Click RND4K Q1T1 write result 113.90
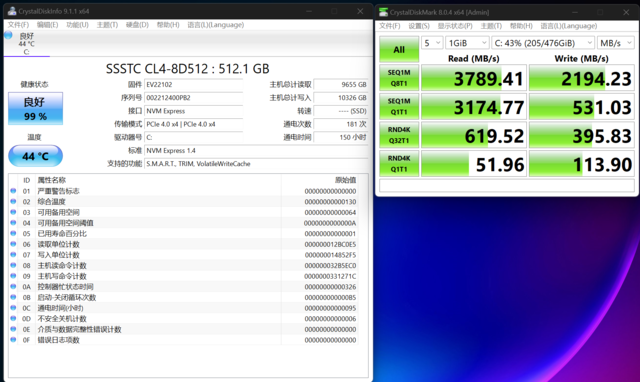The width and height of the screenshot is (640, 382). [582, 163]
